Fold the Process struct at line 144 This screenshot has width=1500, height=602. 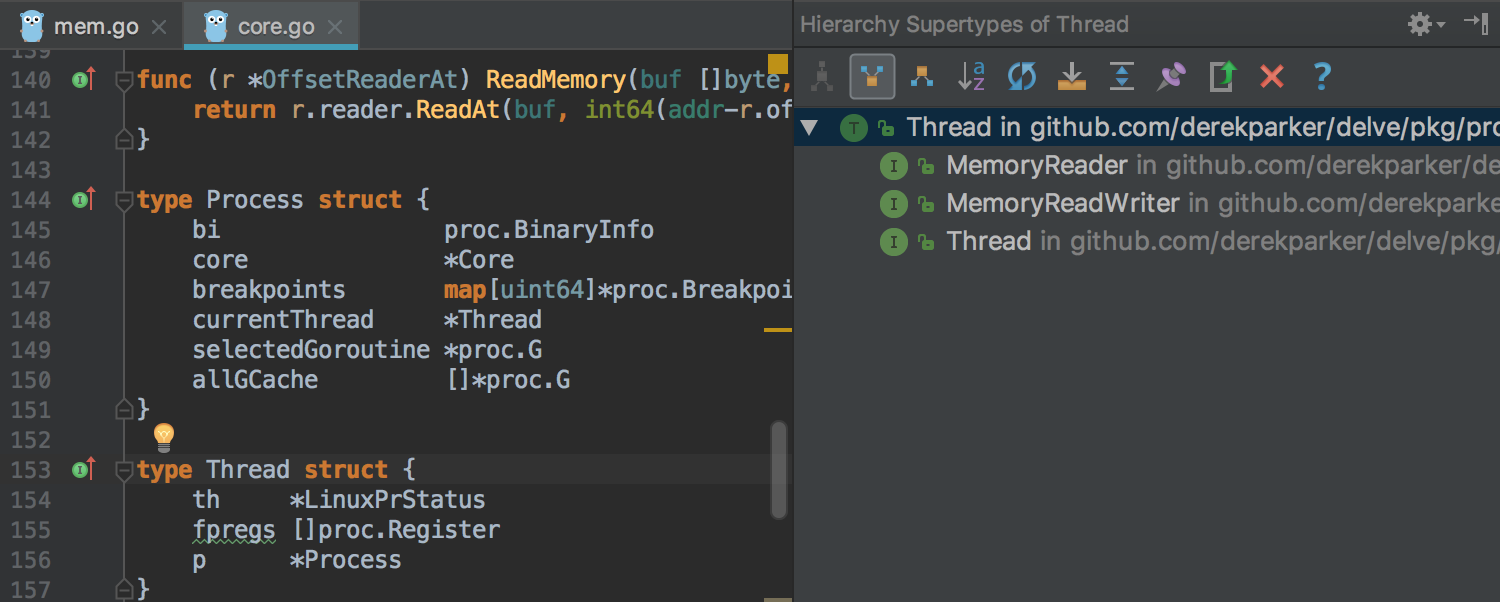click(x=125, y=200)
